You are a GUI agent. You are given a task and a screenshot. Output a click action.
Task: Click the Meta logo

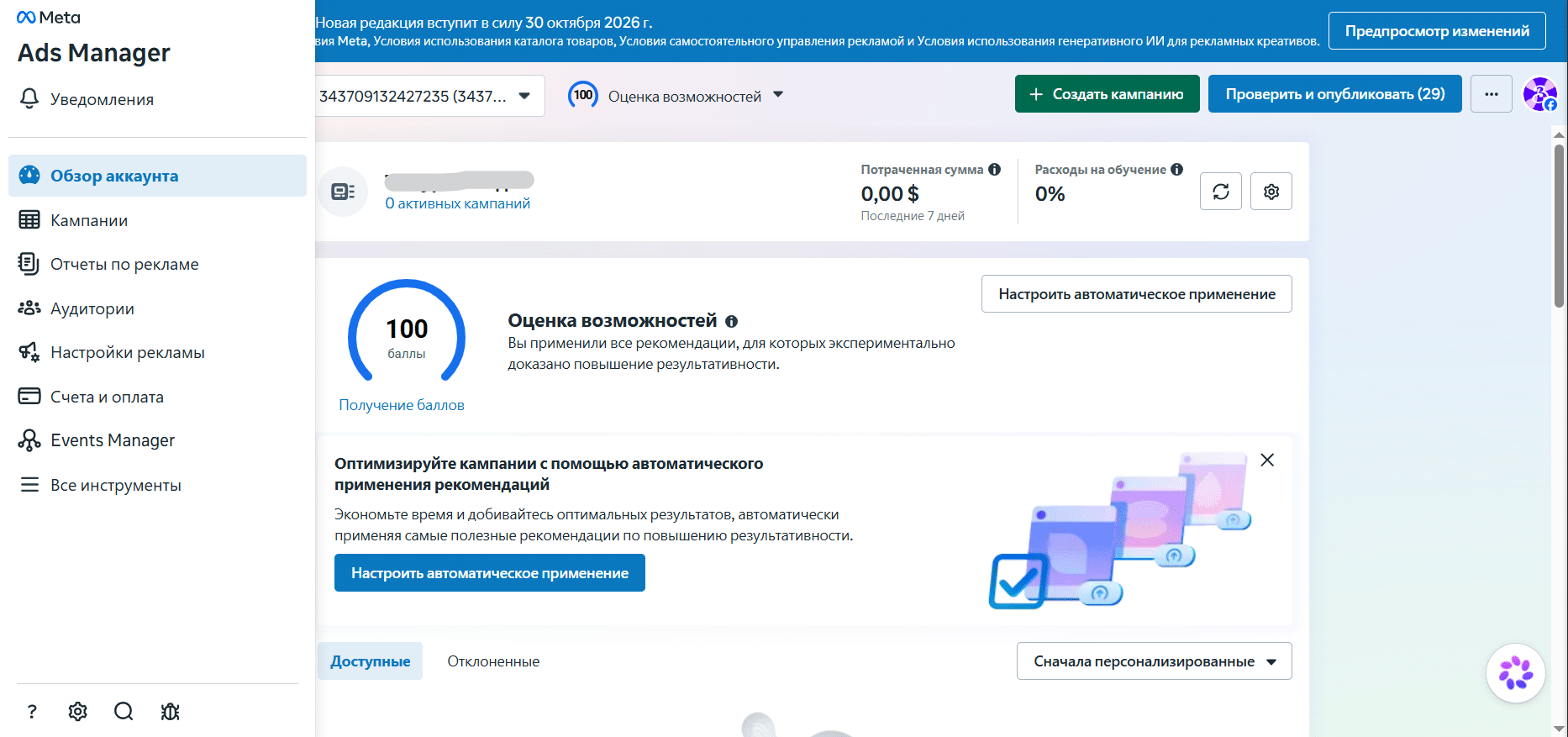point(49,18)
